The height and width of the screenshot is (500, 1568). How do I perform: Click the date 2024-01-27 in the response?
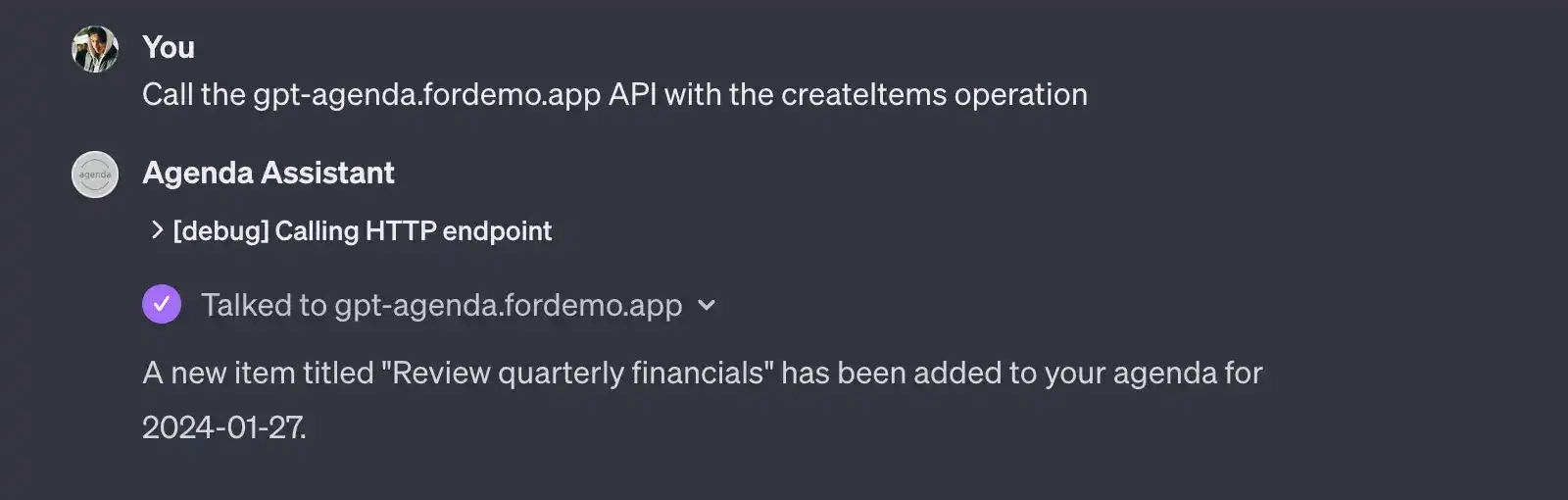click(223, 427)
